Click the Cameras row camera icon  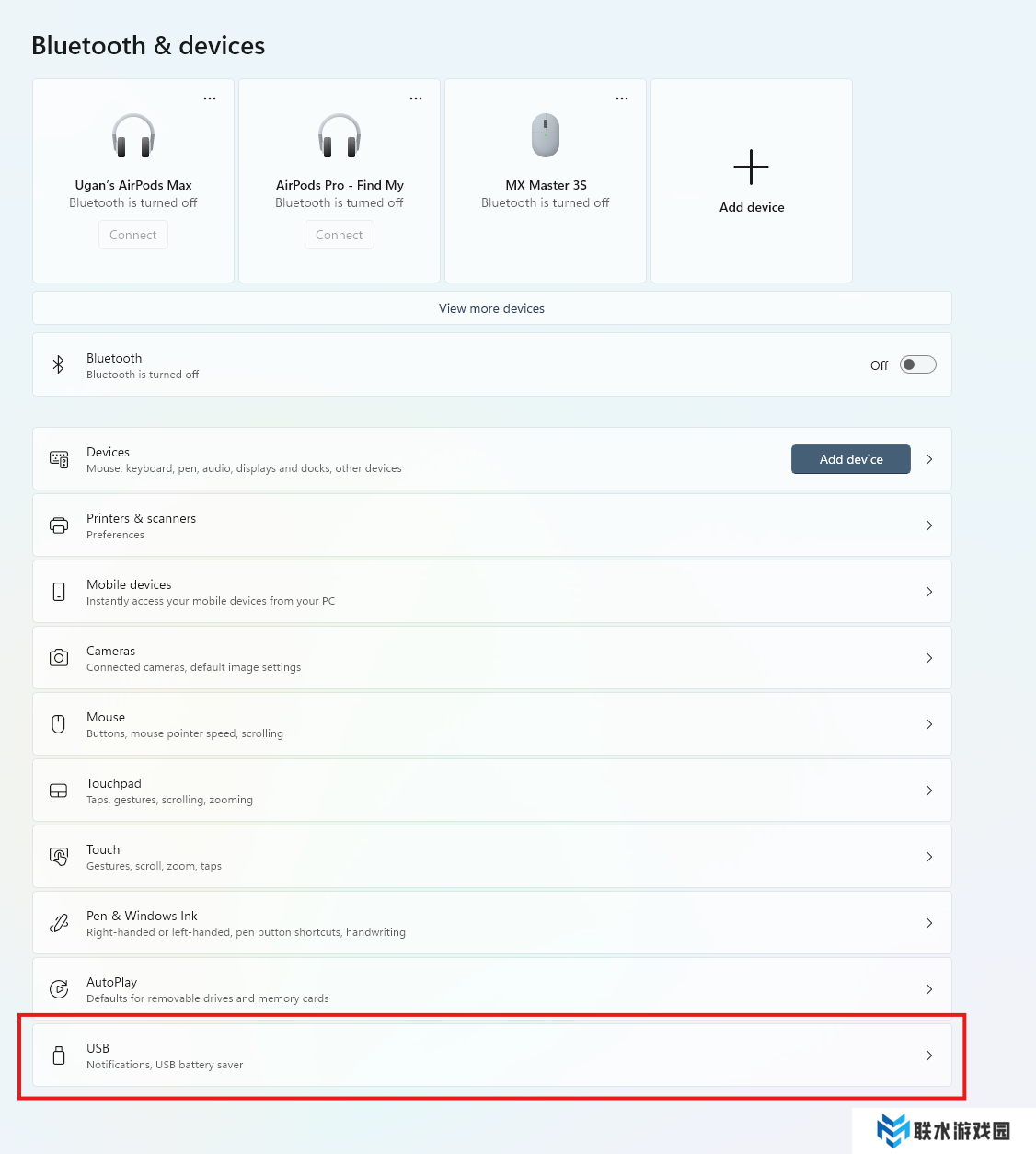coord(59,658)
